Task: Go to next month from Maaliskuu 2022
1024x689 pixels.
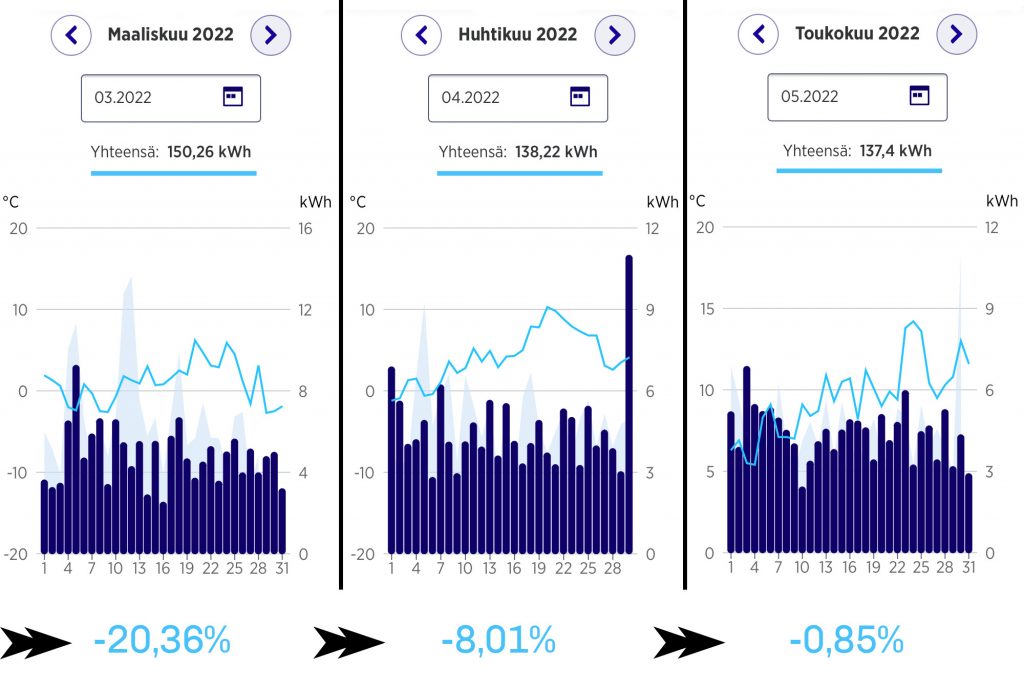Action: click(x=271, y=35)
